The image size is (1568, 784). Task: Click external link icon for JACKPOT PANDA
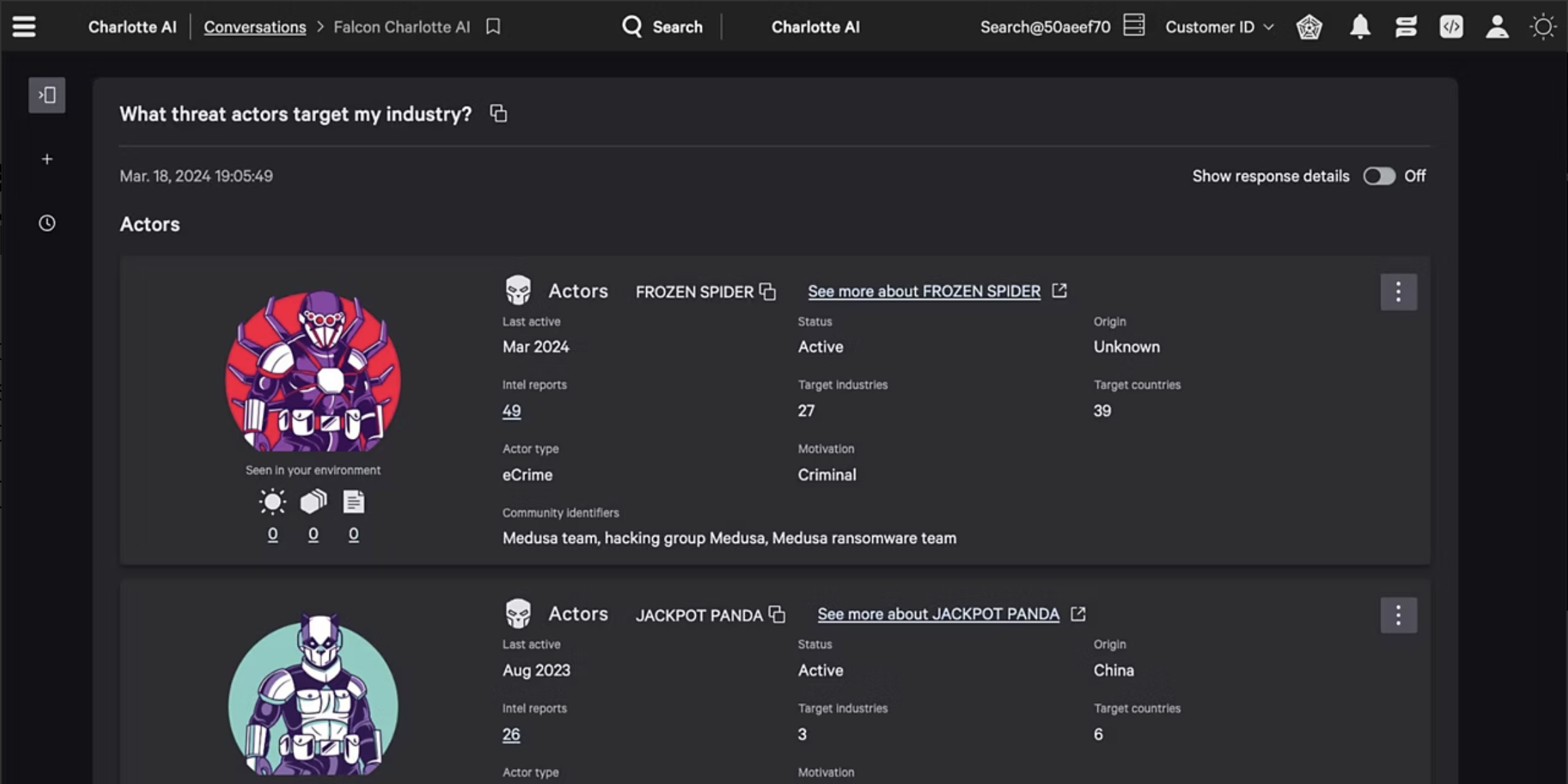point(1078,614)
